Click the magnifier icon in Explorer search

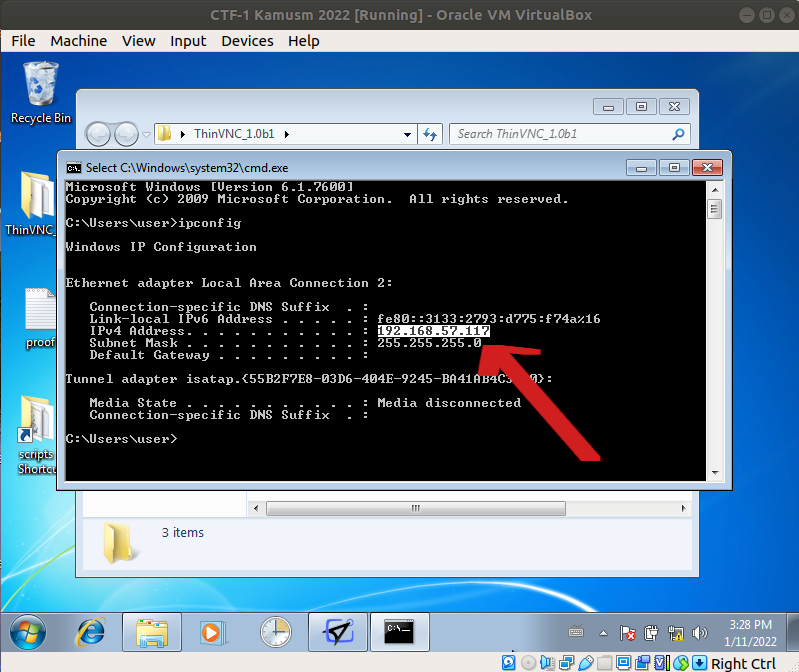pos(678,134)
